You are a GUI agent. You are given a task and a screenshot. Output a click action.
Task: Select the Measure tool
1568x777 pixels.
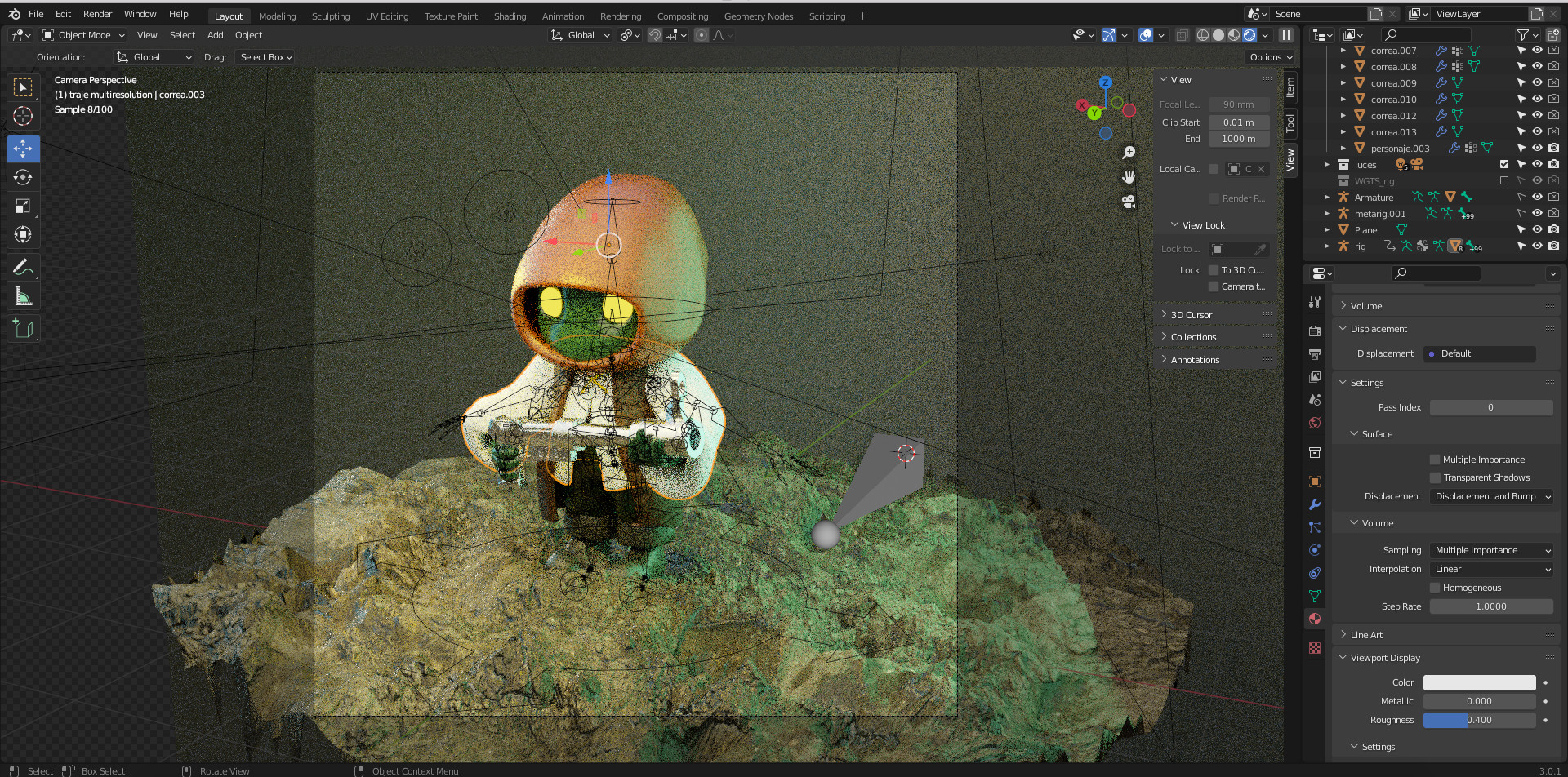[x=23, y=296]
